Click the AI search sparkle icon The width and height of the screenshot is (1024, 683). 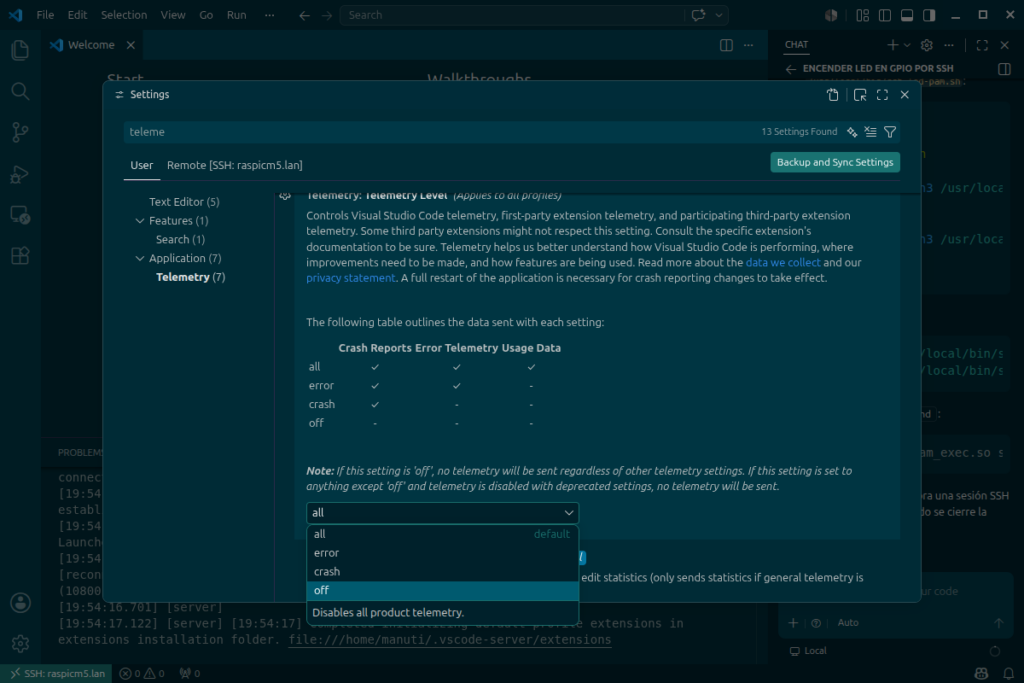(852, 132)
